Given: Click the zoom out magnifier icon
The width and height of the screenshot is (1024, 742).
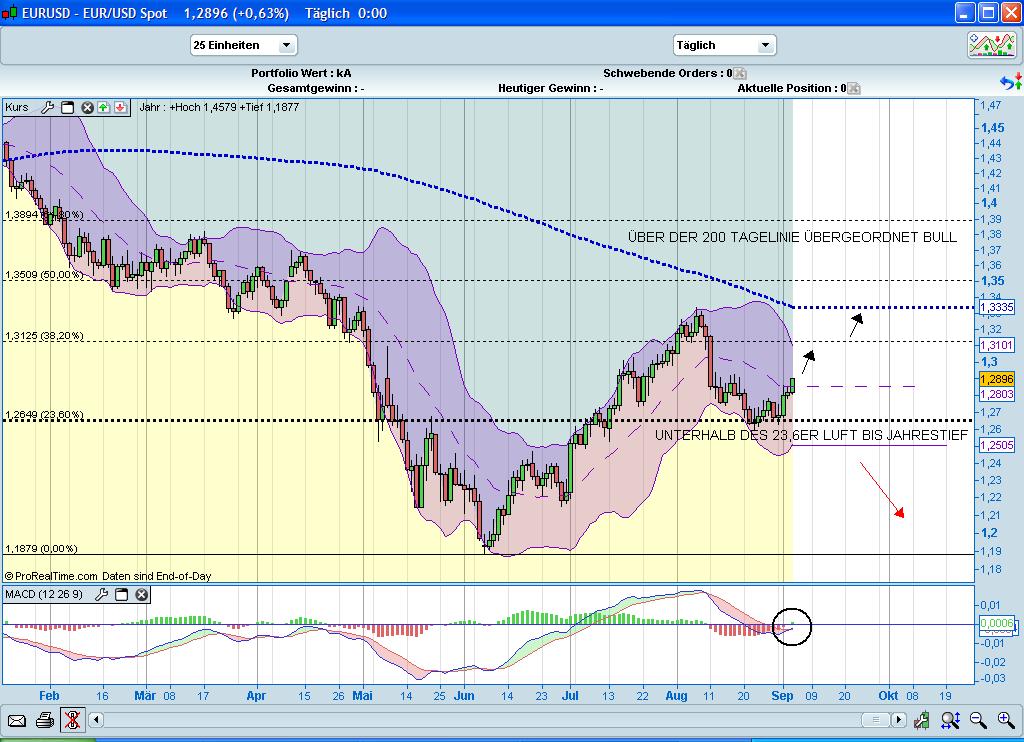Looking at the screenshot, I should click(977, 720).
